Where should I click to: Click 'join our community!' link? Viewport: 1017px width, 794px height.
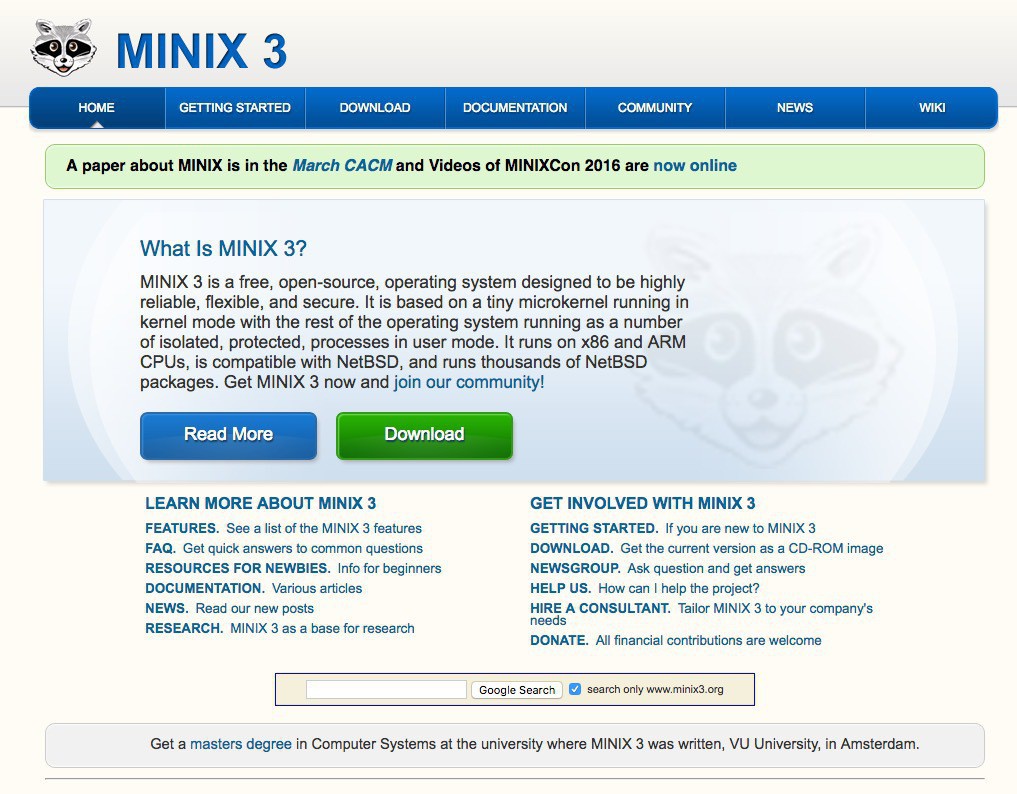[x=469, y=382]
